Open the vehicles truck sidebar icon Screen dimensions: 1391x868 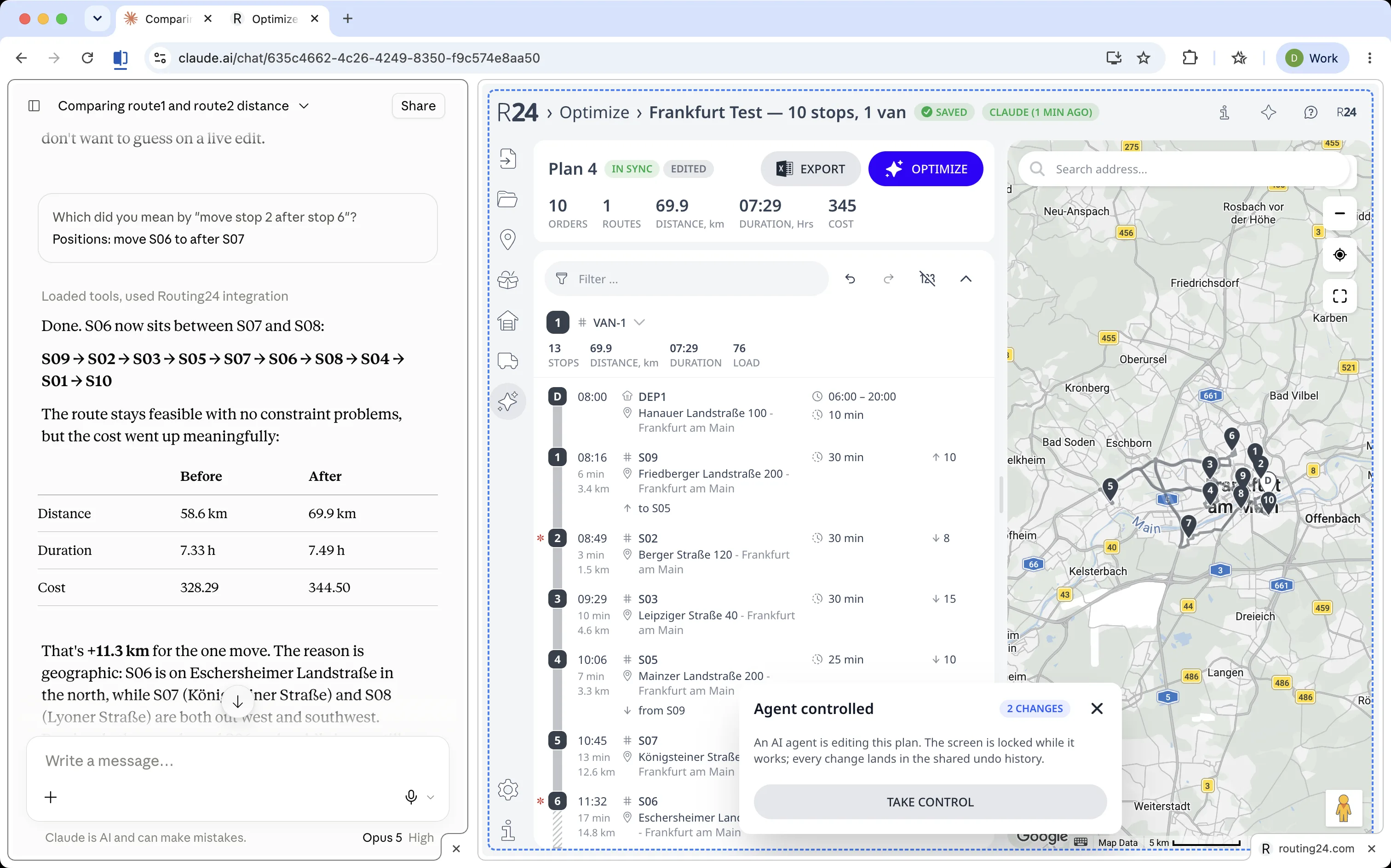click(x=508, y=360)
